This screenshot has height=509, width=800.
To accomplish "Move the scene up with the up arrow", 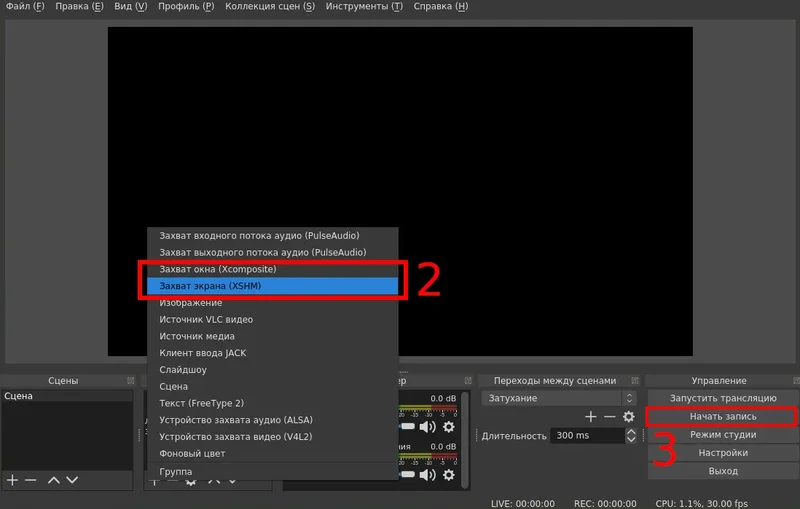I will (x=55, y=480).
